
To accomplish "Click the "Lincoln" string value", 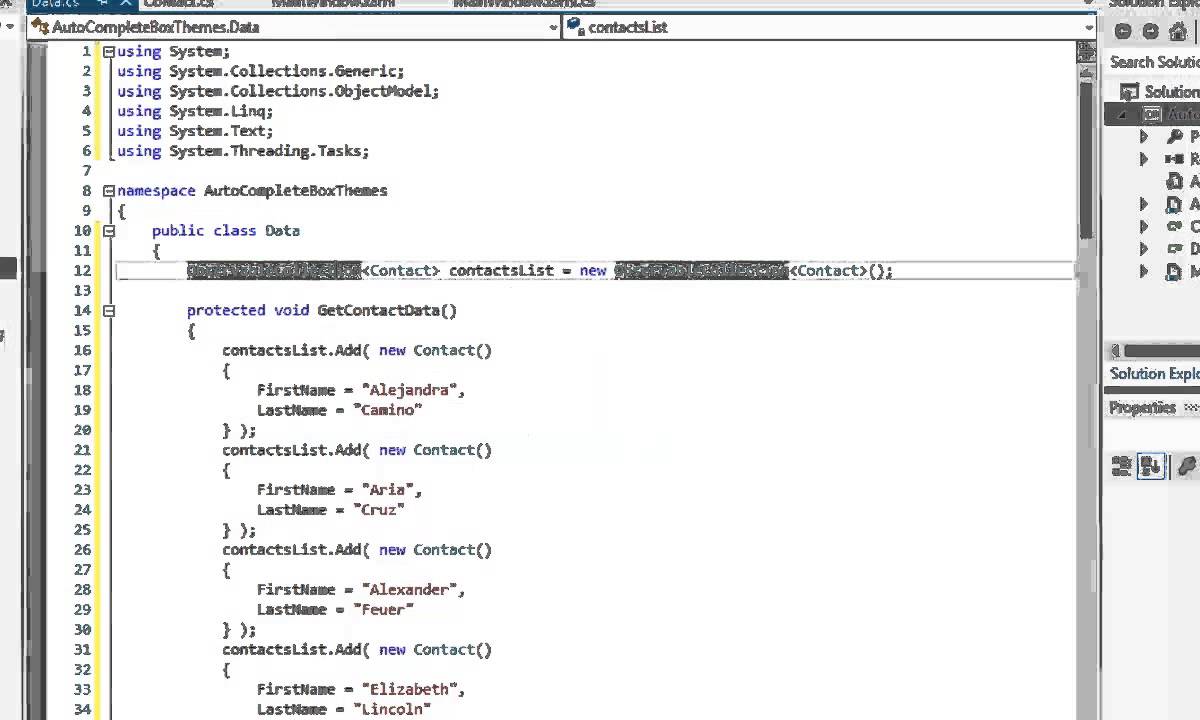I will [x=392, y=710].
